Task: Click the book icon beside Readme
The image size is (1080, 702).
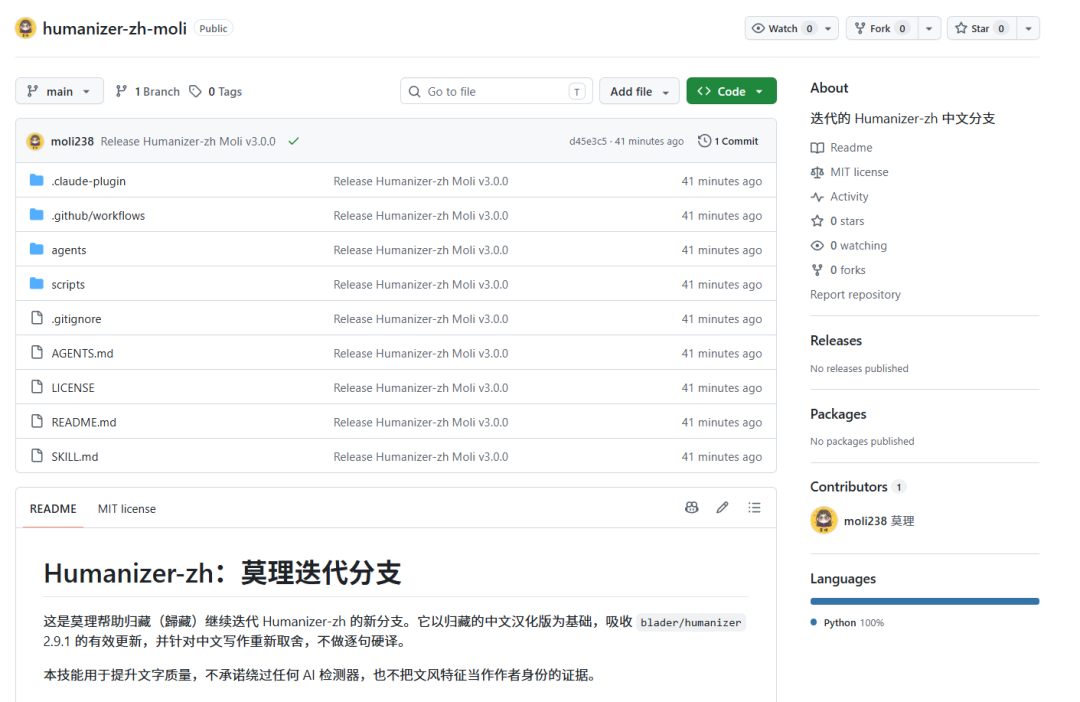Action: coord(817,147)
